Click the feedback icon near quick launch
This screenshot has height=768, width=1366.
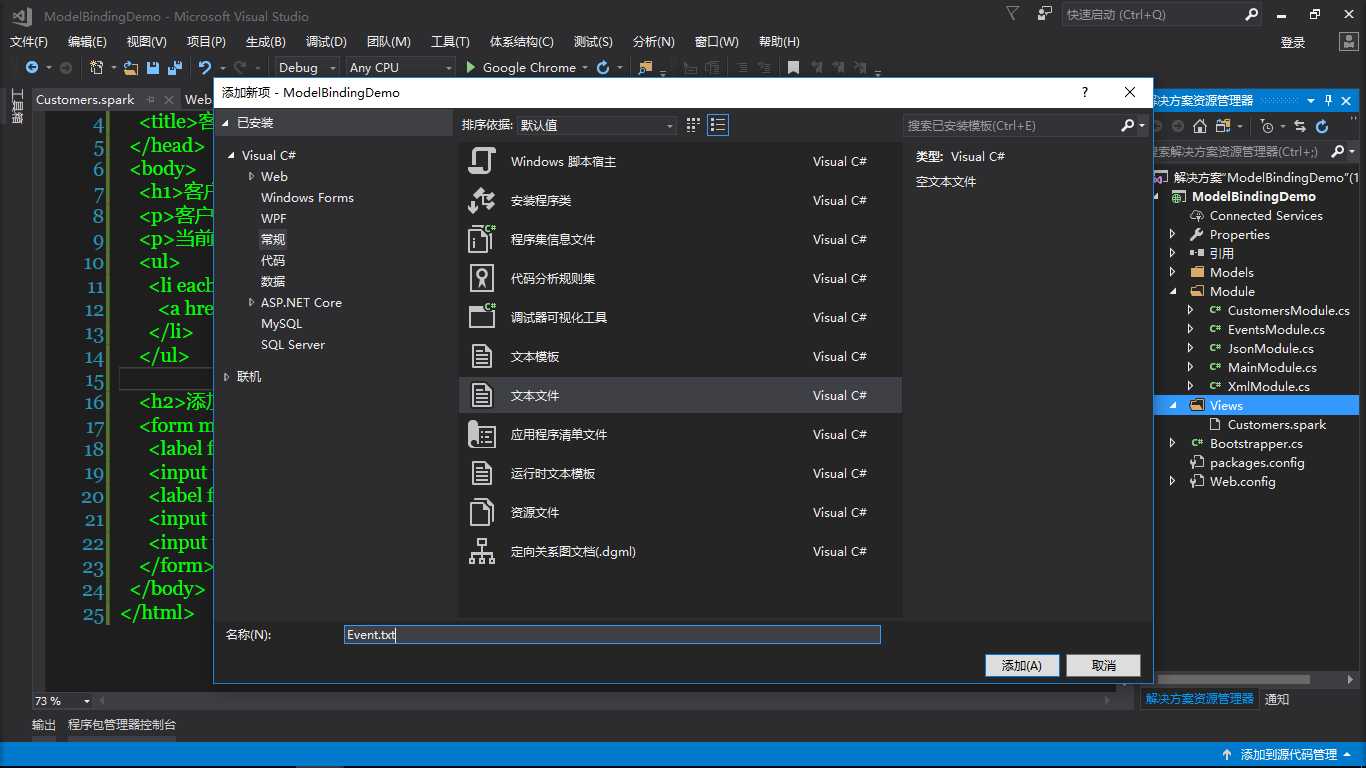1045,14
